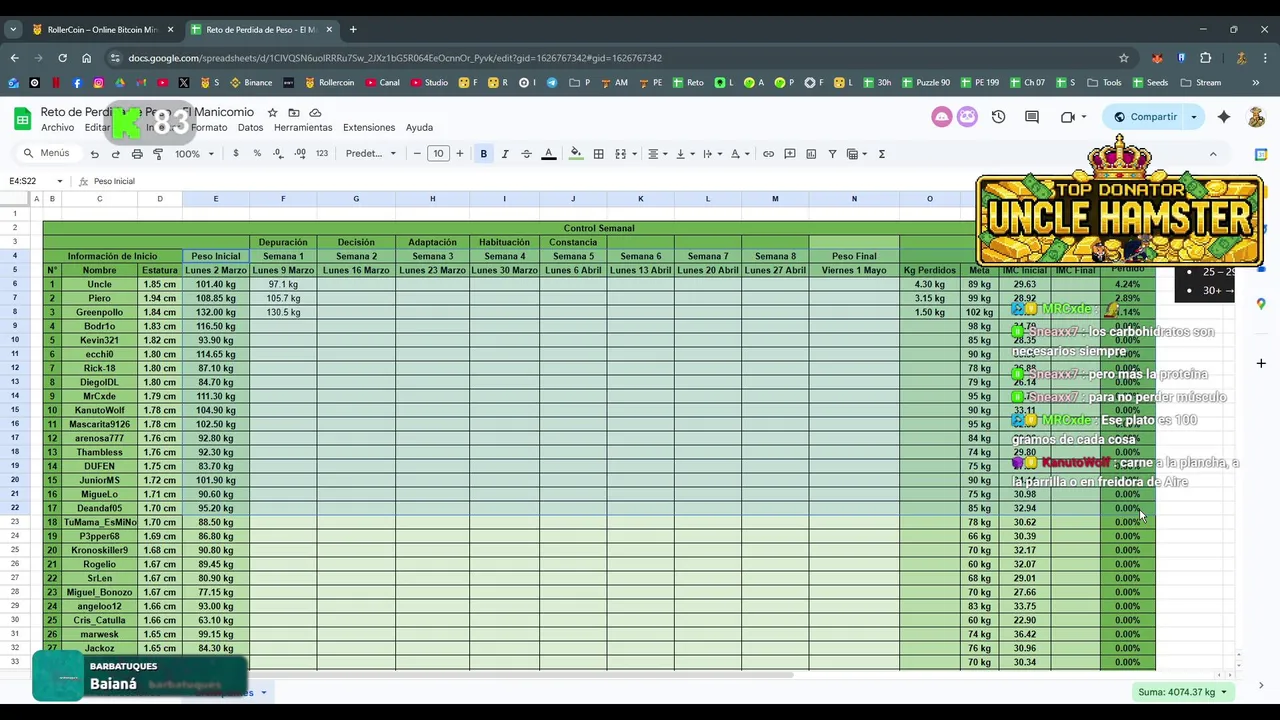Open text rotation dropdown
Viewport: 1280px width, 720px height.
coord(739,154)
